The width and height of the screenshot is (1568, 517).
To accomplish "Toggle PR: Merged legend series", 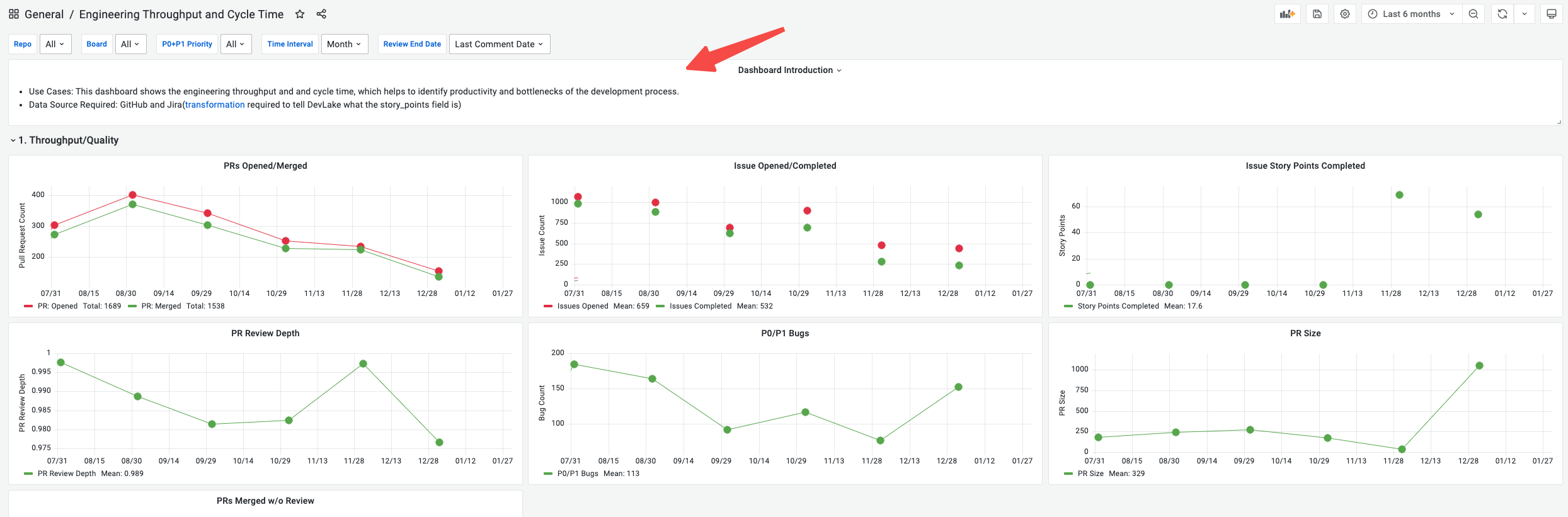I will (161, 306).
